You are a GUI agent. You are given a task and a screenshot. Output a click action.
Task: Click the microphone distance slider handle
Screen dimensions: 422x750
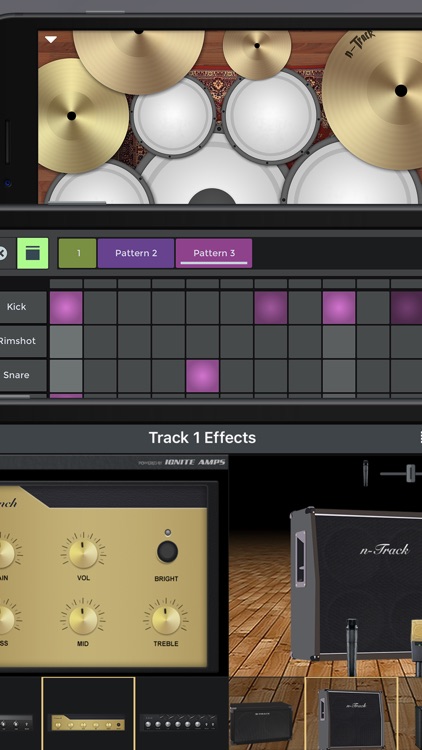coord(411,473)
